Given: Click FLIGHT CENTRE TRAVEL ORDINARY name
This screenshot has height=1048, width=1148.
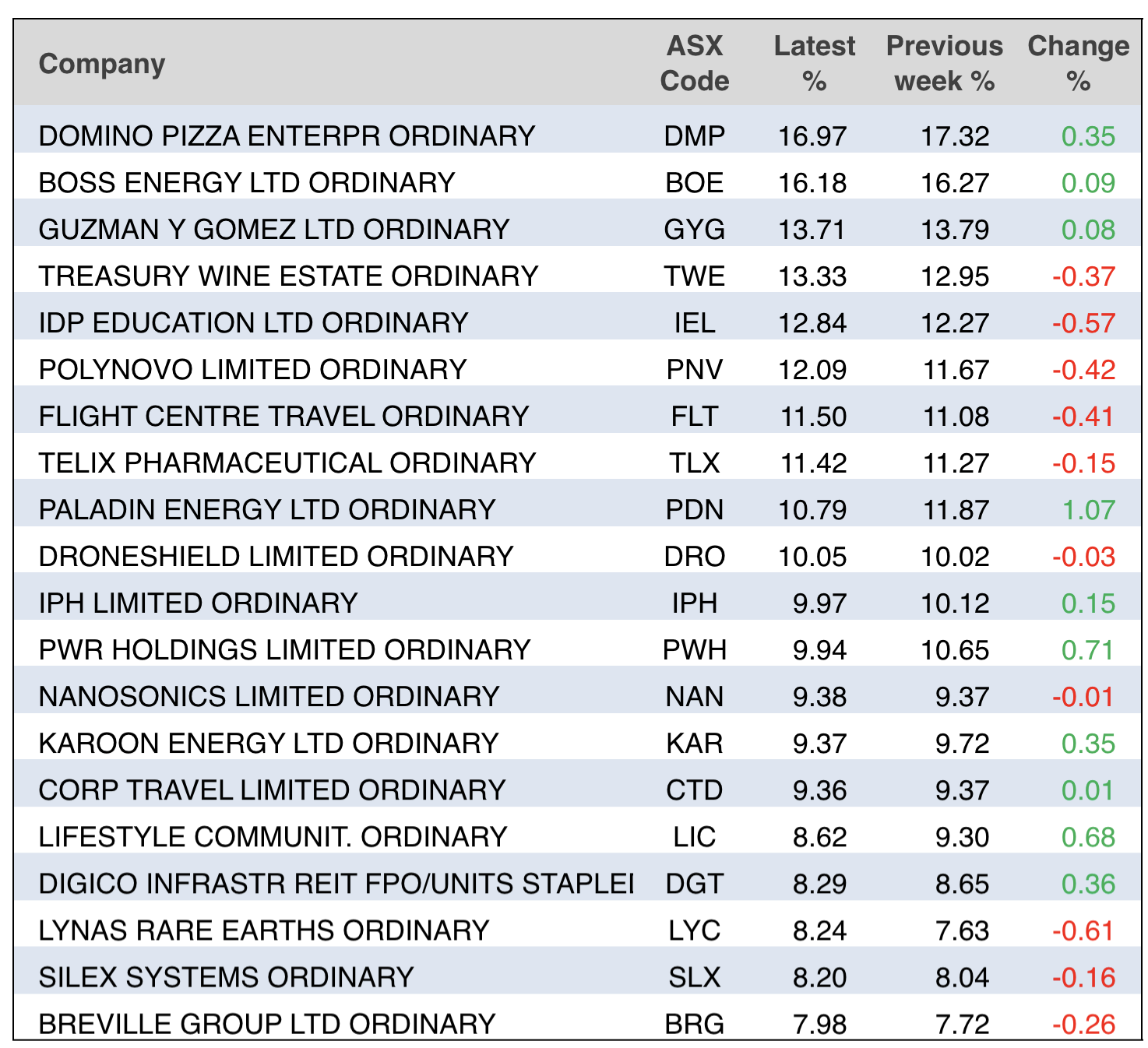Looking at the screenshot, I should click(283, 417).
